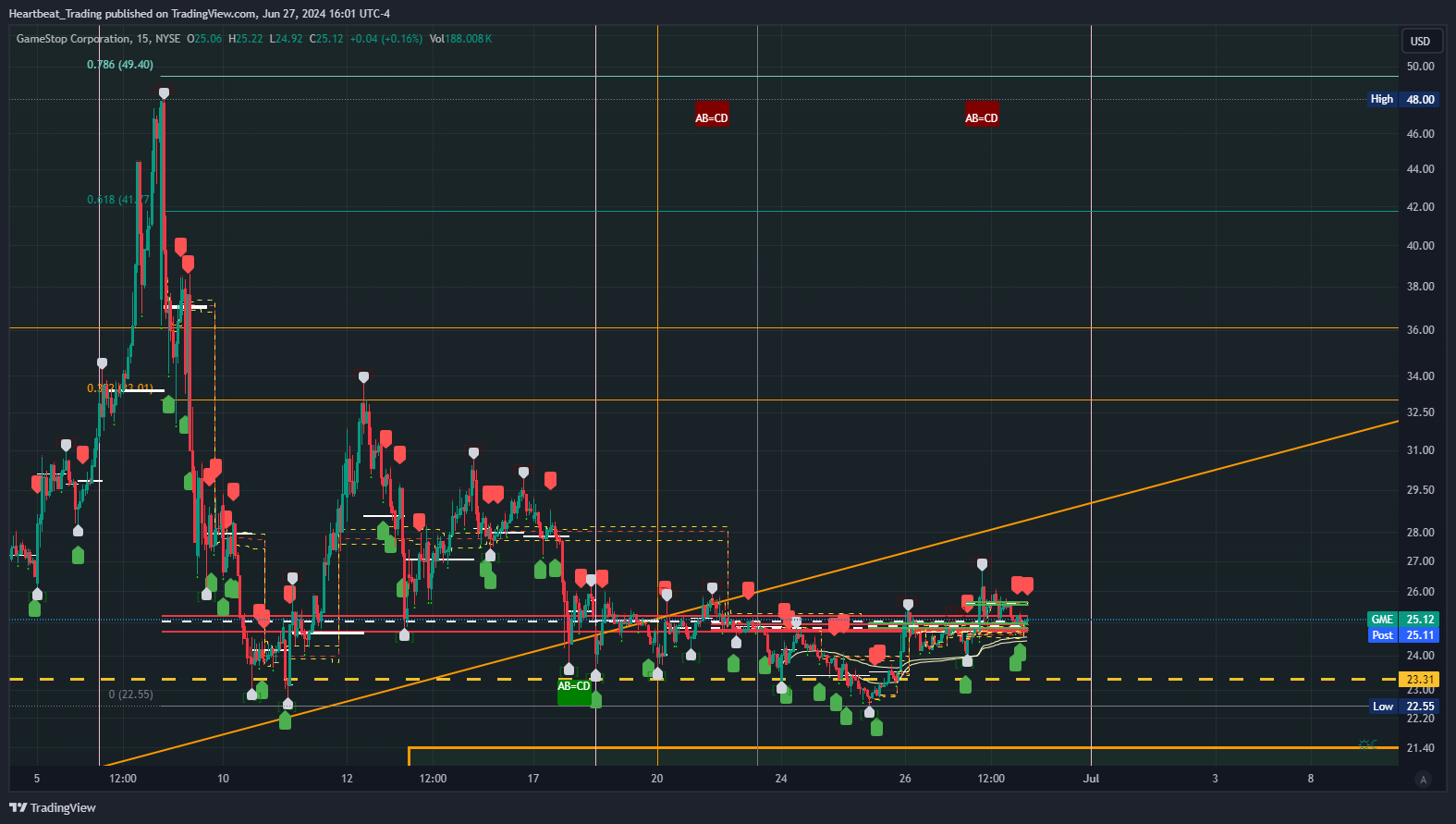1456x824 pixels.
Task: Click the 28.00 price axis label
Action: pos(1420,533)
